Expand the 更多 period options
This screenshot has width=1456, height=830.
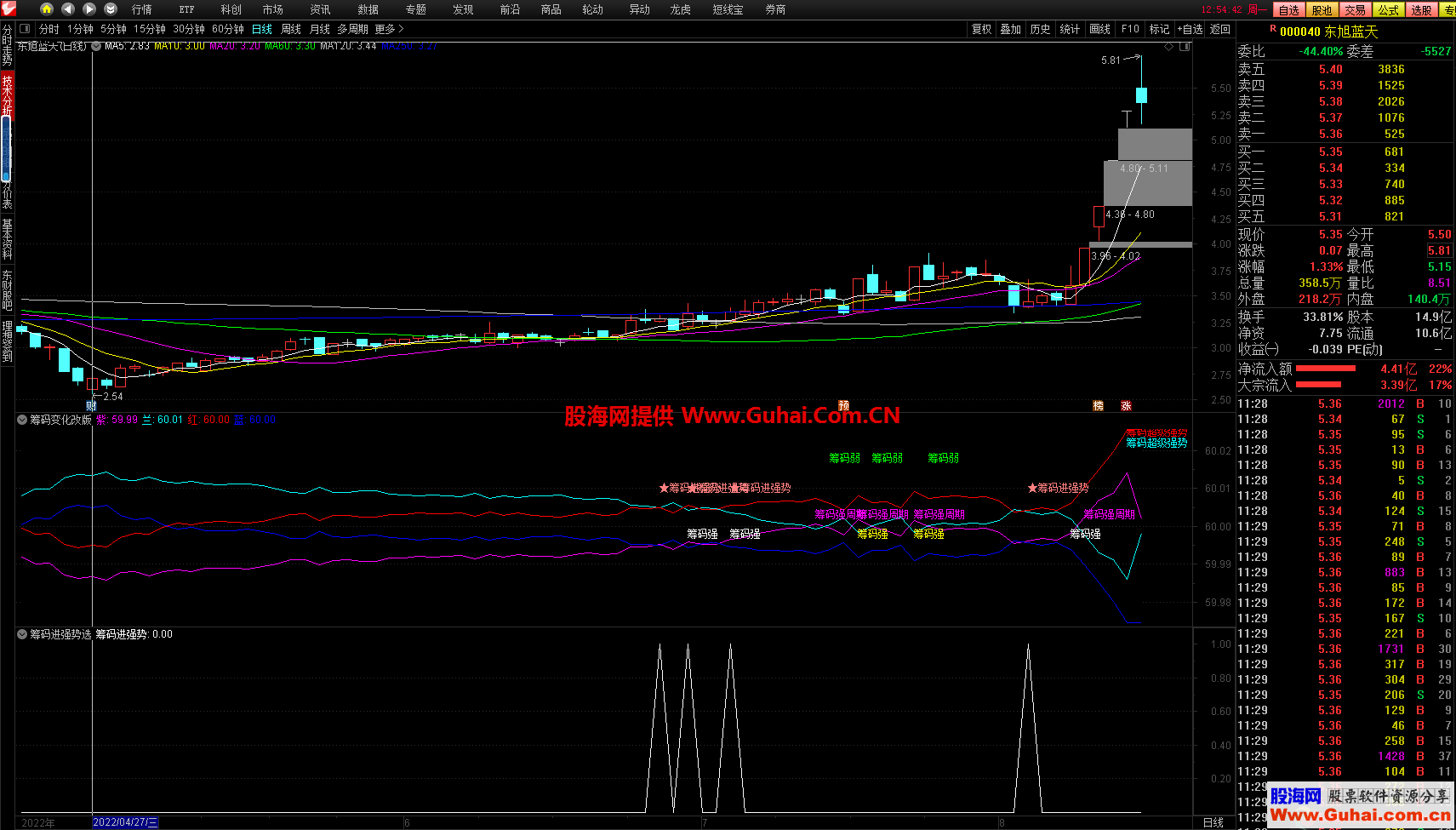(389, 29)
